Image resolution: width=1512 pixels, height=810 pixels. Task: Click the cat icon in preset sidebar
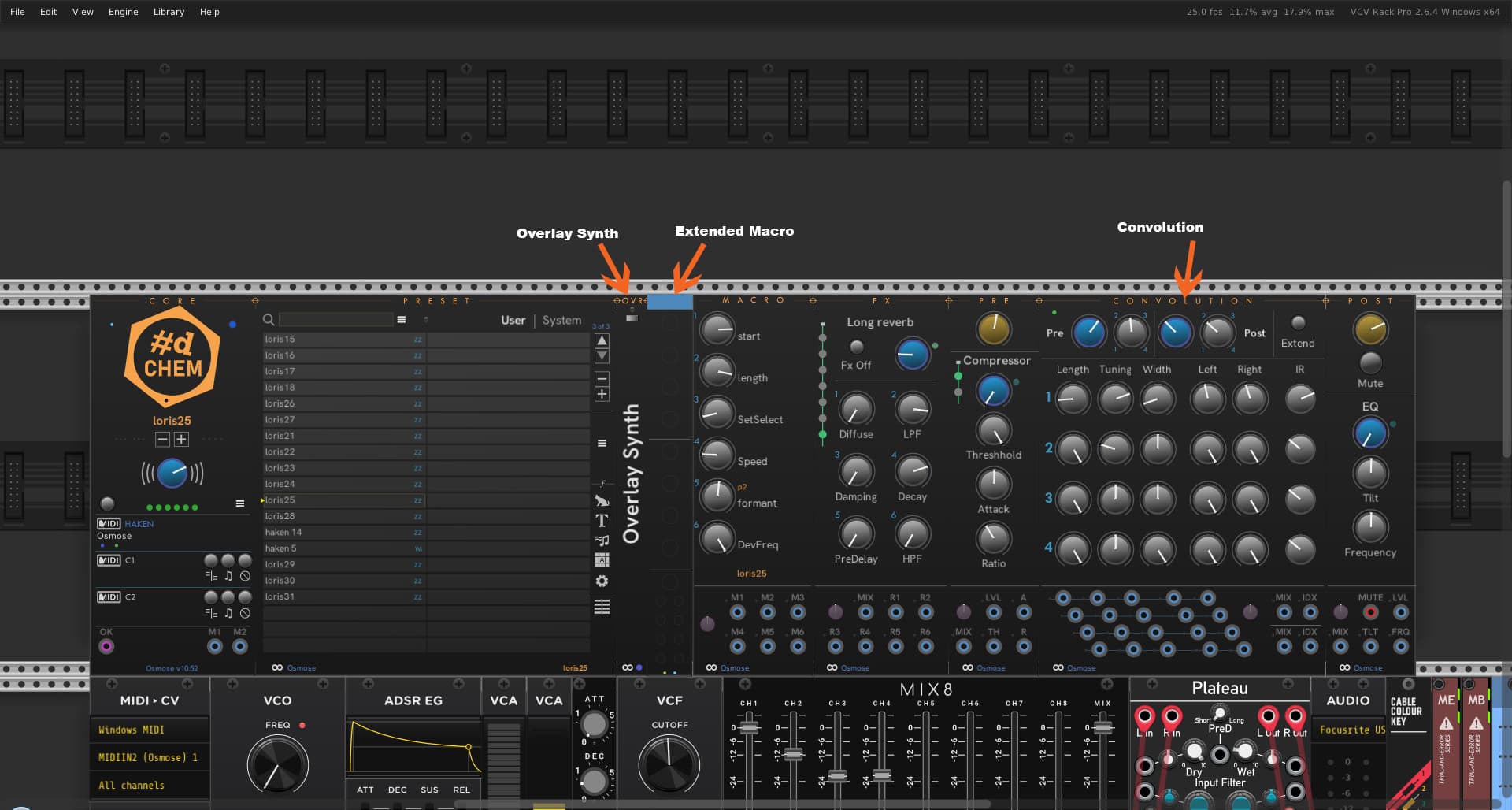tap(602, 501)
